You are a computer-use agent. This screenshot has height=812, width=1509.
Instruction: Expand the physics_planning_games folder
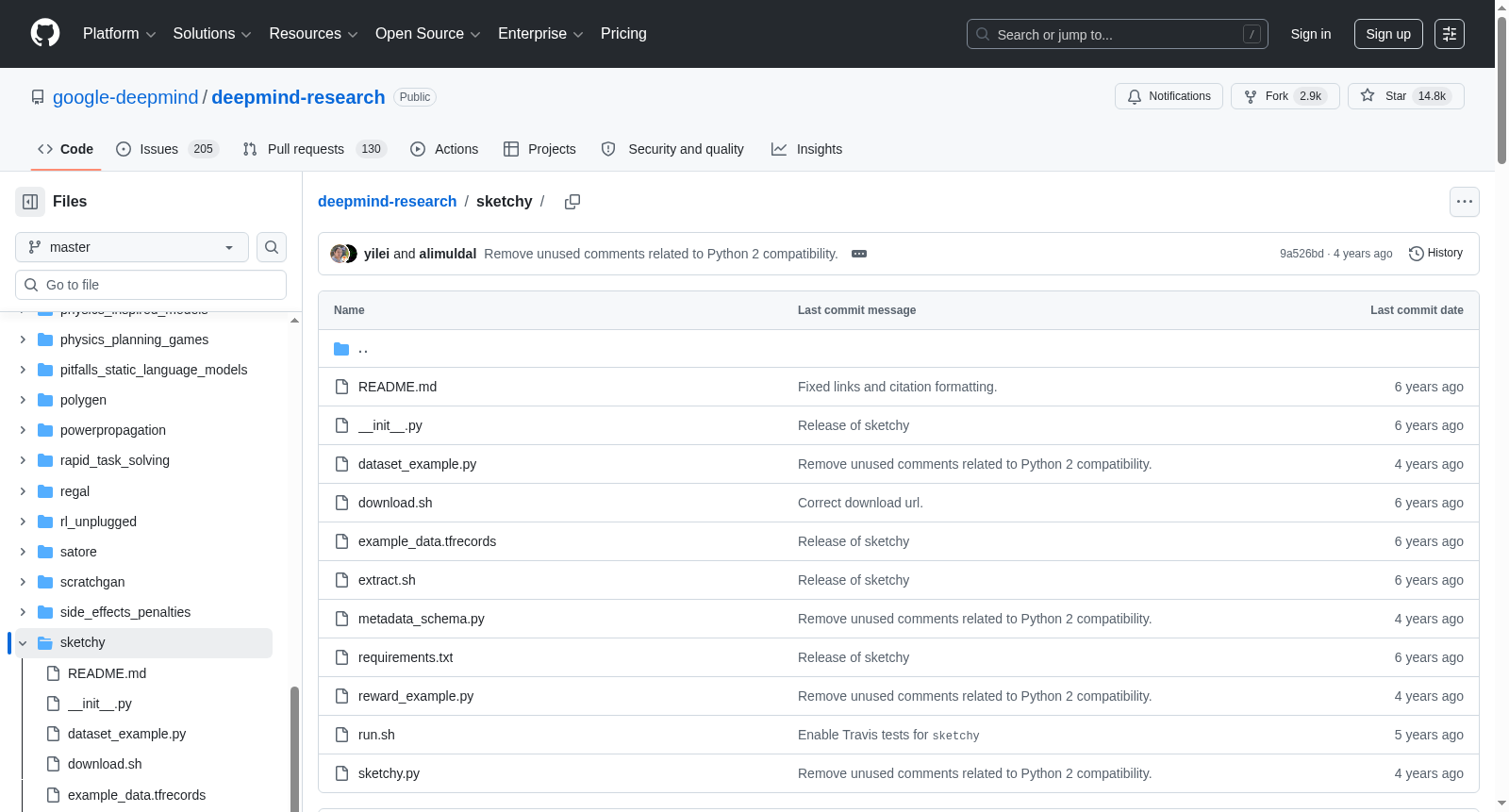coord(23,340)
